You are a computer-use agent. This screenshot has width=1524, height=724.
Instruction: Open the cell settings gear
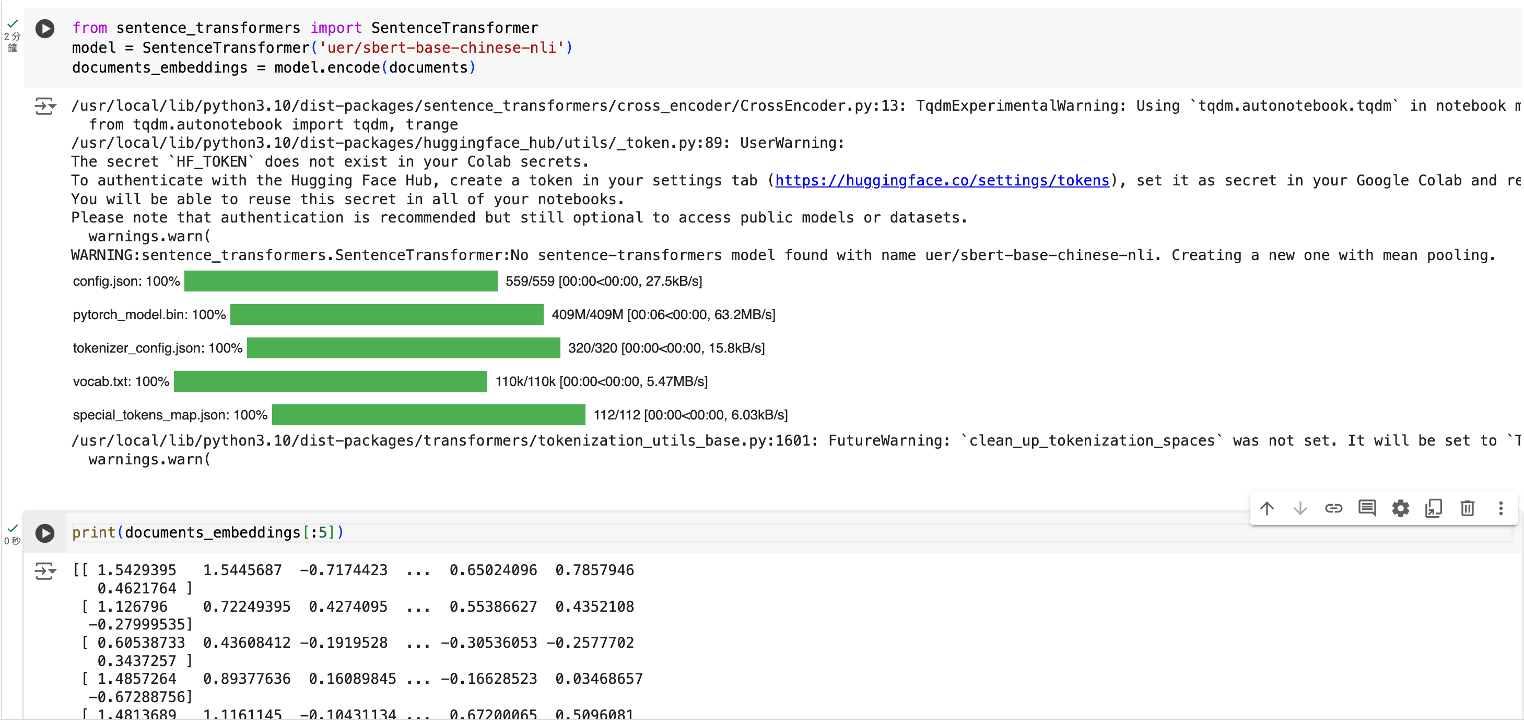[x=1400, y=508]
